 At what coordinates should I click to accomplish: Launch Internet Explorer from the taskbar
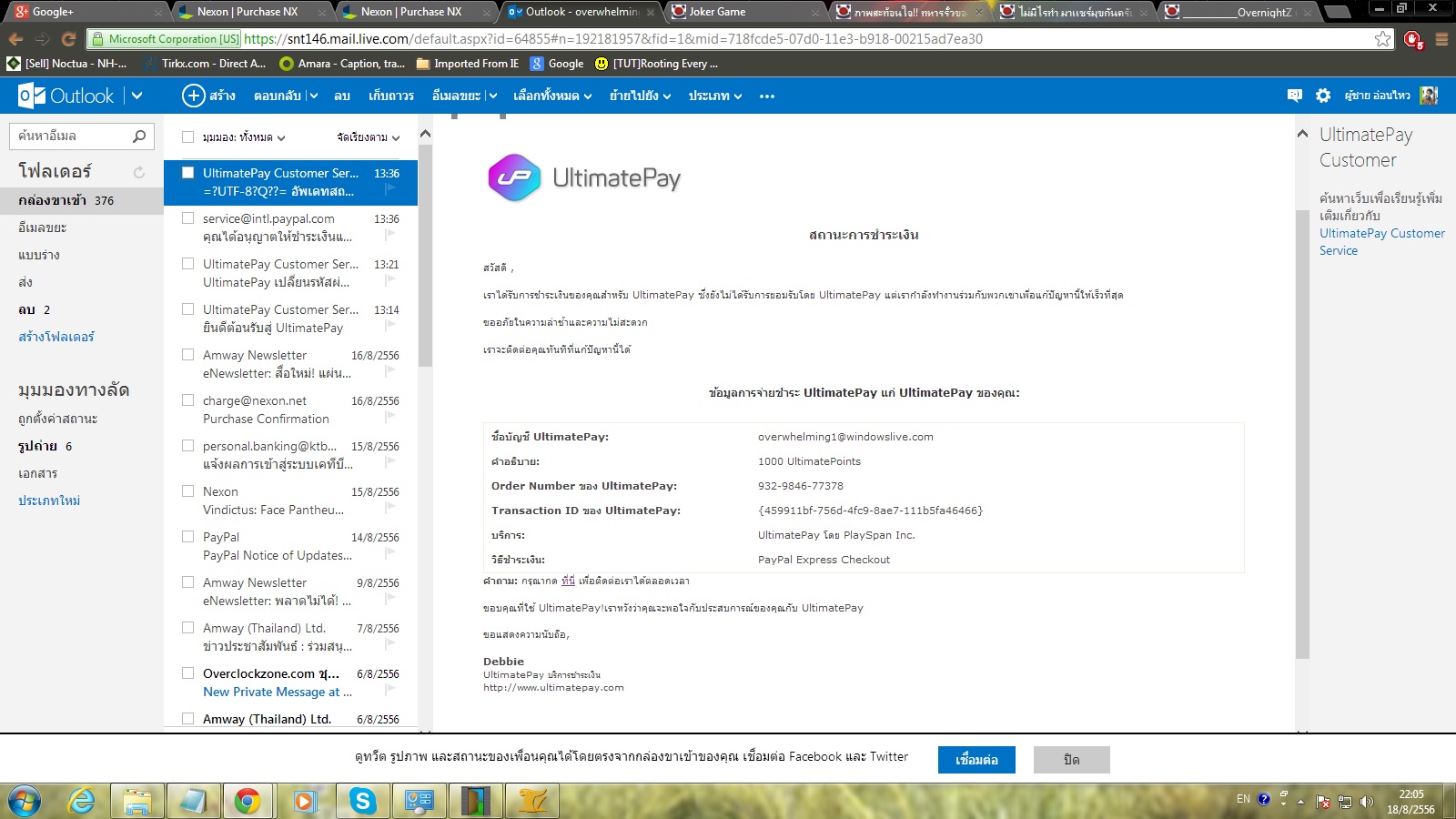click(x=82, y=801)
